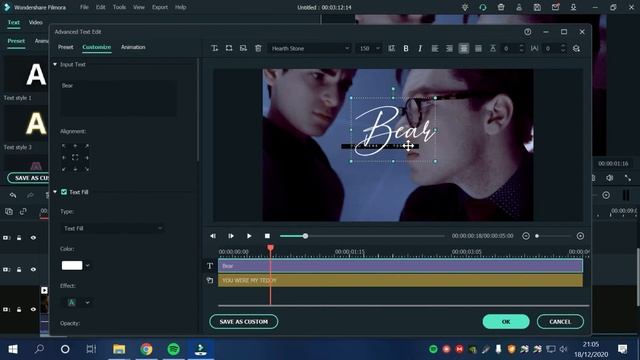This screenshot has height=360, width=640.
Task: Zoom out the dialog timeline with minus icon
Action: point(526,236)
